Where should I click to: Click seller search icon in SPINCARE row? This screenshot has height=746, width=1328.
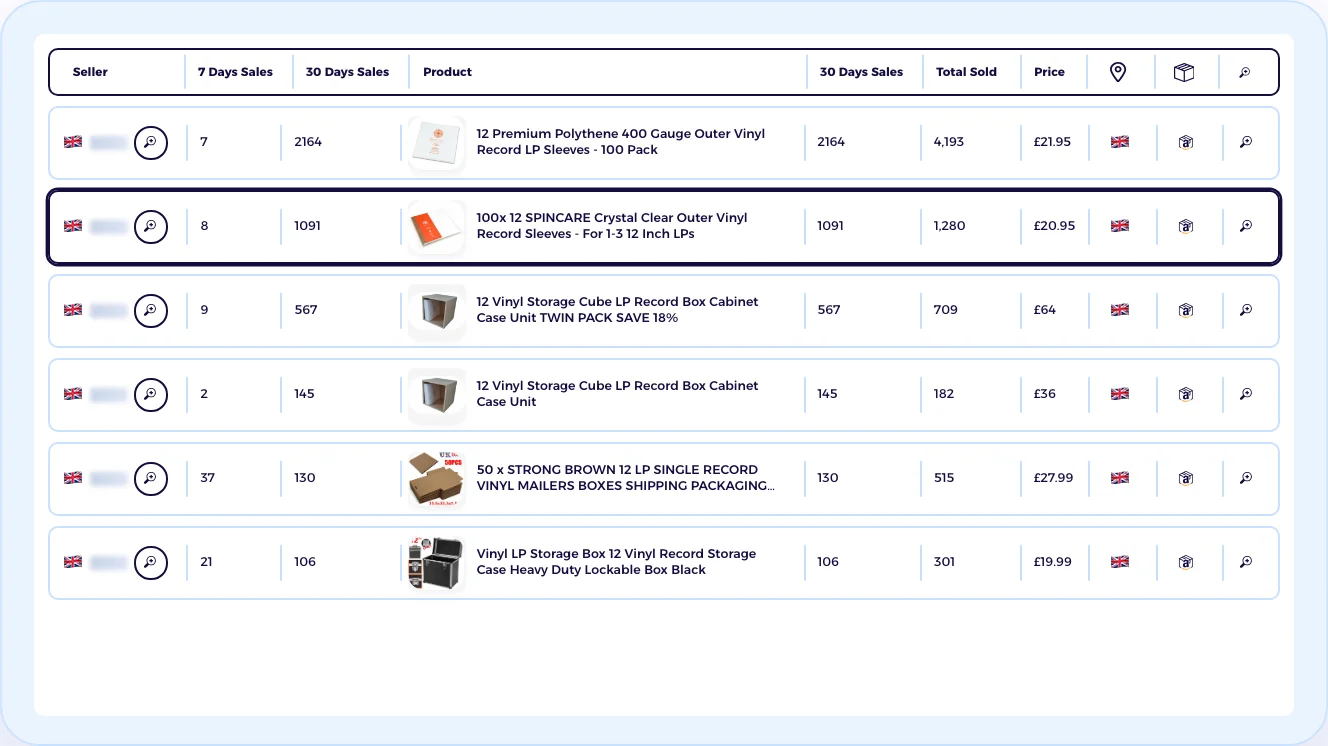[151, 226]
